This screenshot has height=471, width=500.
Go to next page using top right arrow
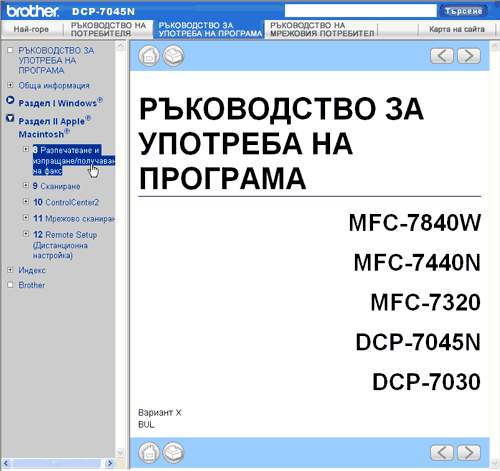tap(469, 56)
